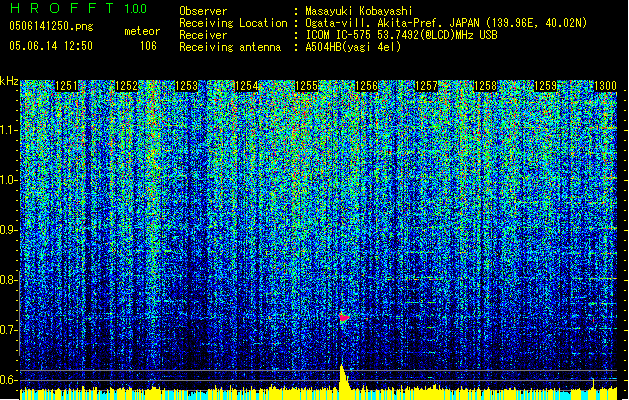
Task: Select the A504HB(yagi 4el) text
Action: [353, 47]
